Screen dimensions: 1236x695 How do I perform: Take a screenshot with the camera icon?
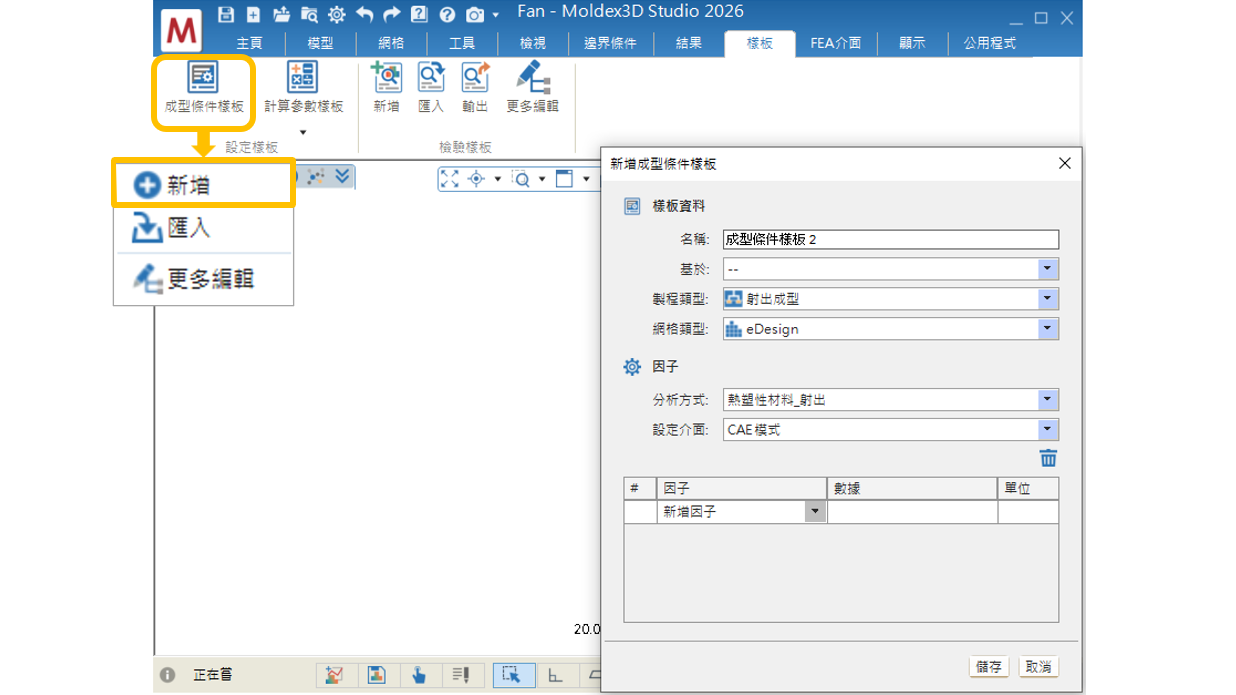475,15
